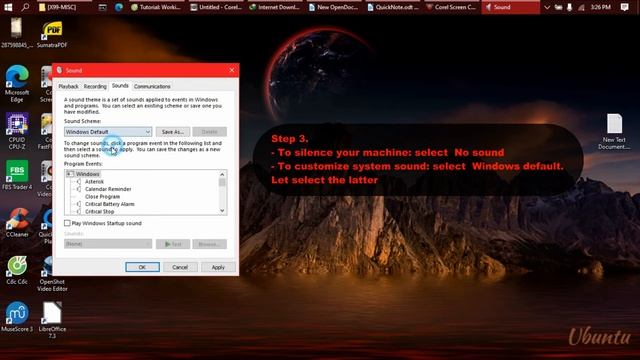Switch to the Communications tab
Viewport: 640px width, 360px height.
pyautogui.click(x=152, y=87)
